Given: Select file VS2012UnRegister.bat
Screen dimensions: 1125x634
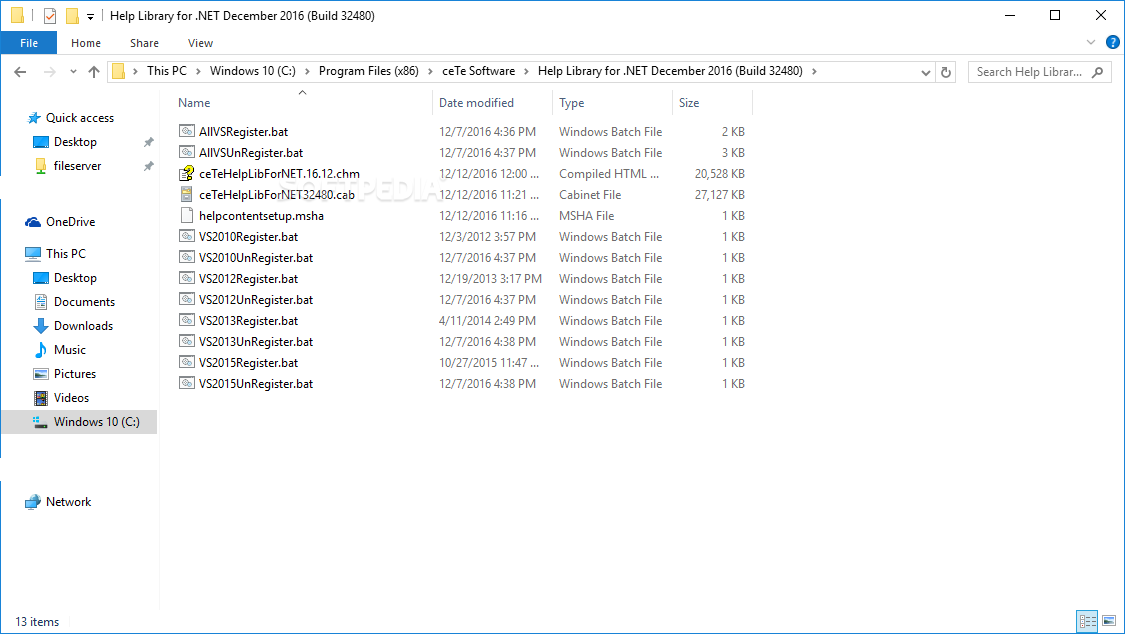Looking at the screenshot, I should pos(256,299).
